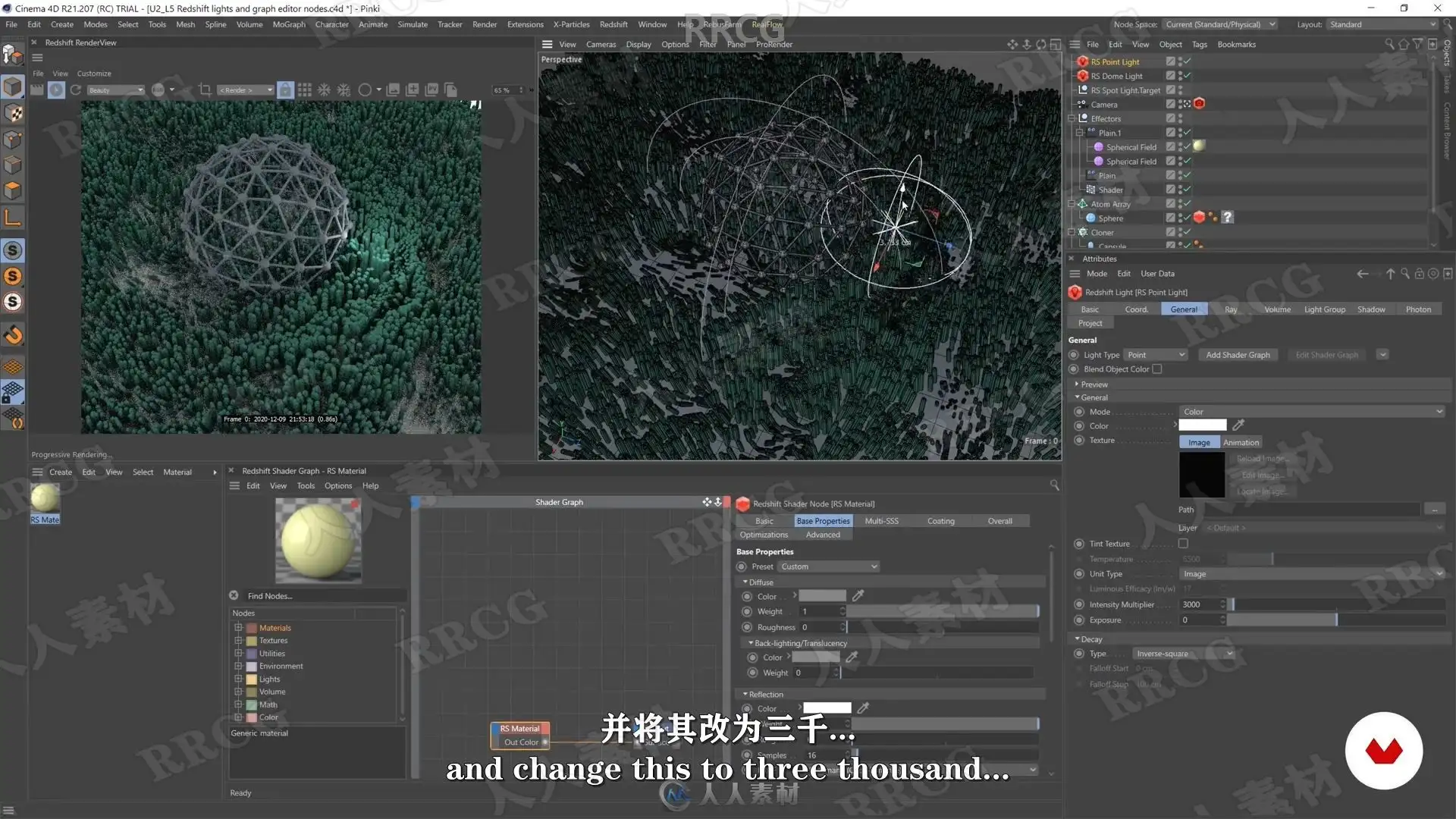
Task: Click the snapshot image icon in RenderView
Action: (x=393, y=90)
